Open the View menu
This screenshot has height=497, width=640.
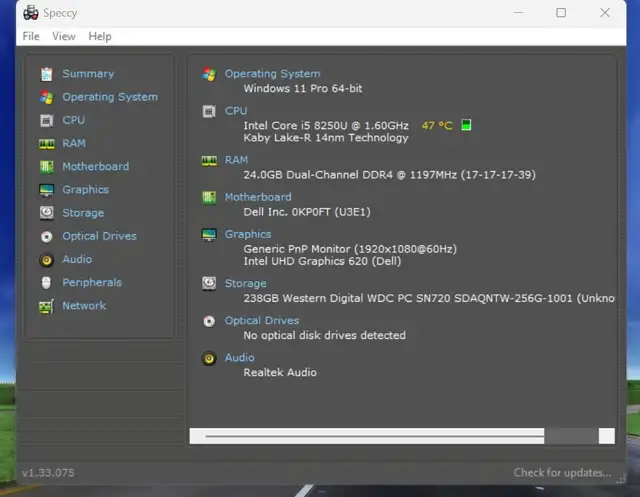tap(64, 36)
